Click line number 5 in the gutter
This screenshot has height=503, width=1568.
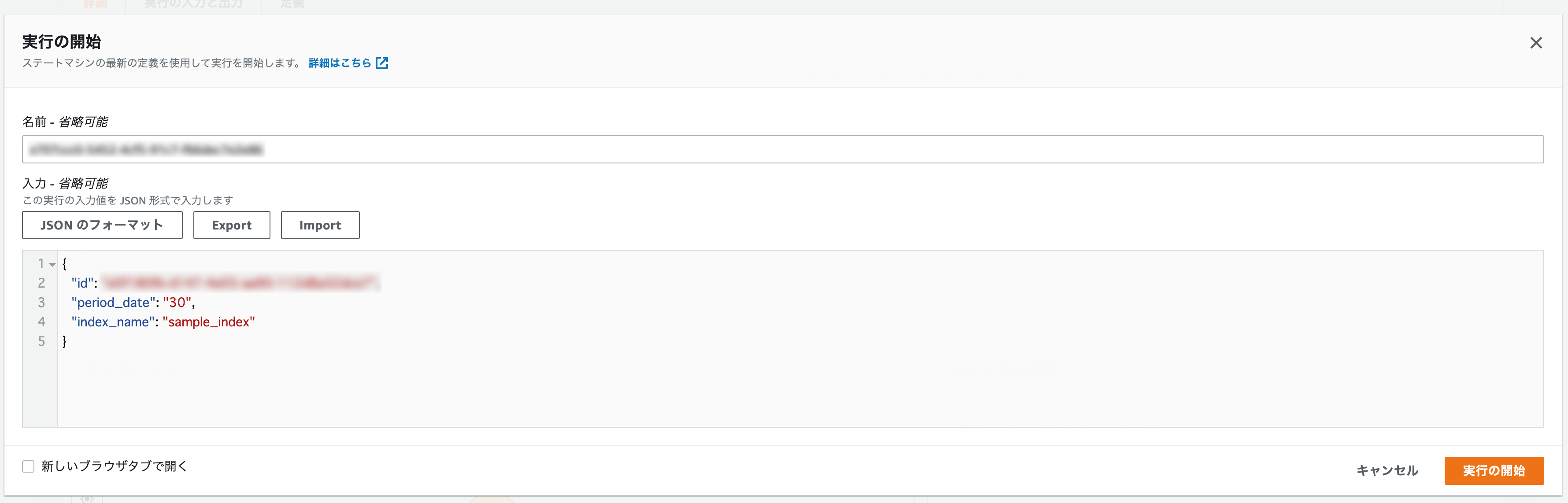[x=41, y=342]
